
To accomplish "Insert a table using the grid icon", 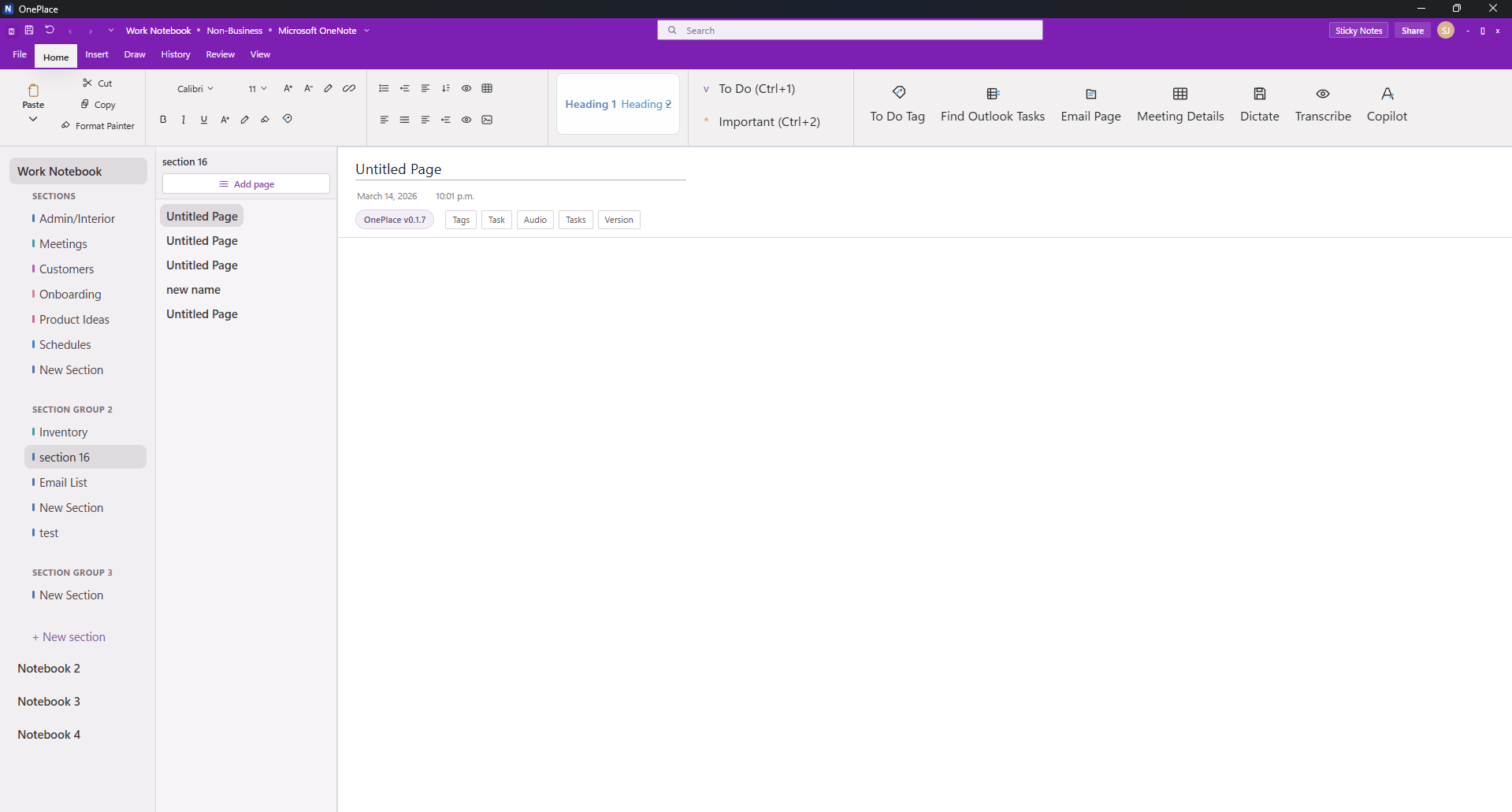I will [487, 88].
